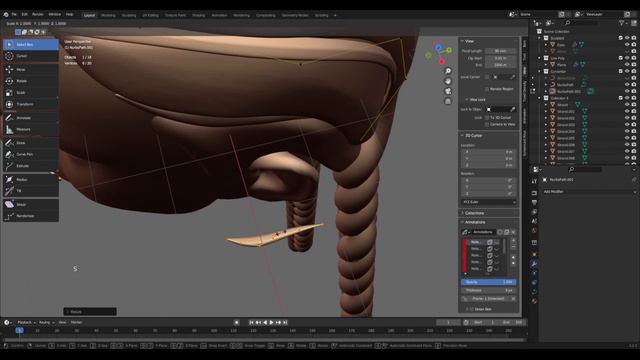Open the Render properties tab icon
Viewport: 640px width, 360px height.
pos(534,193)
